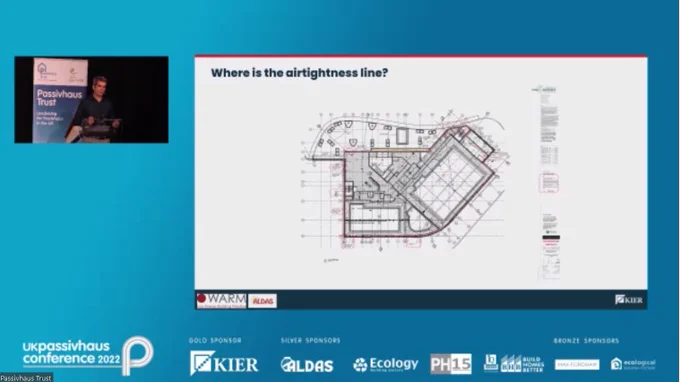The height and width of the screenshot is (382, 680).
Task: Click the ecological bronze sponsor logo
Action: pos(633,364)
